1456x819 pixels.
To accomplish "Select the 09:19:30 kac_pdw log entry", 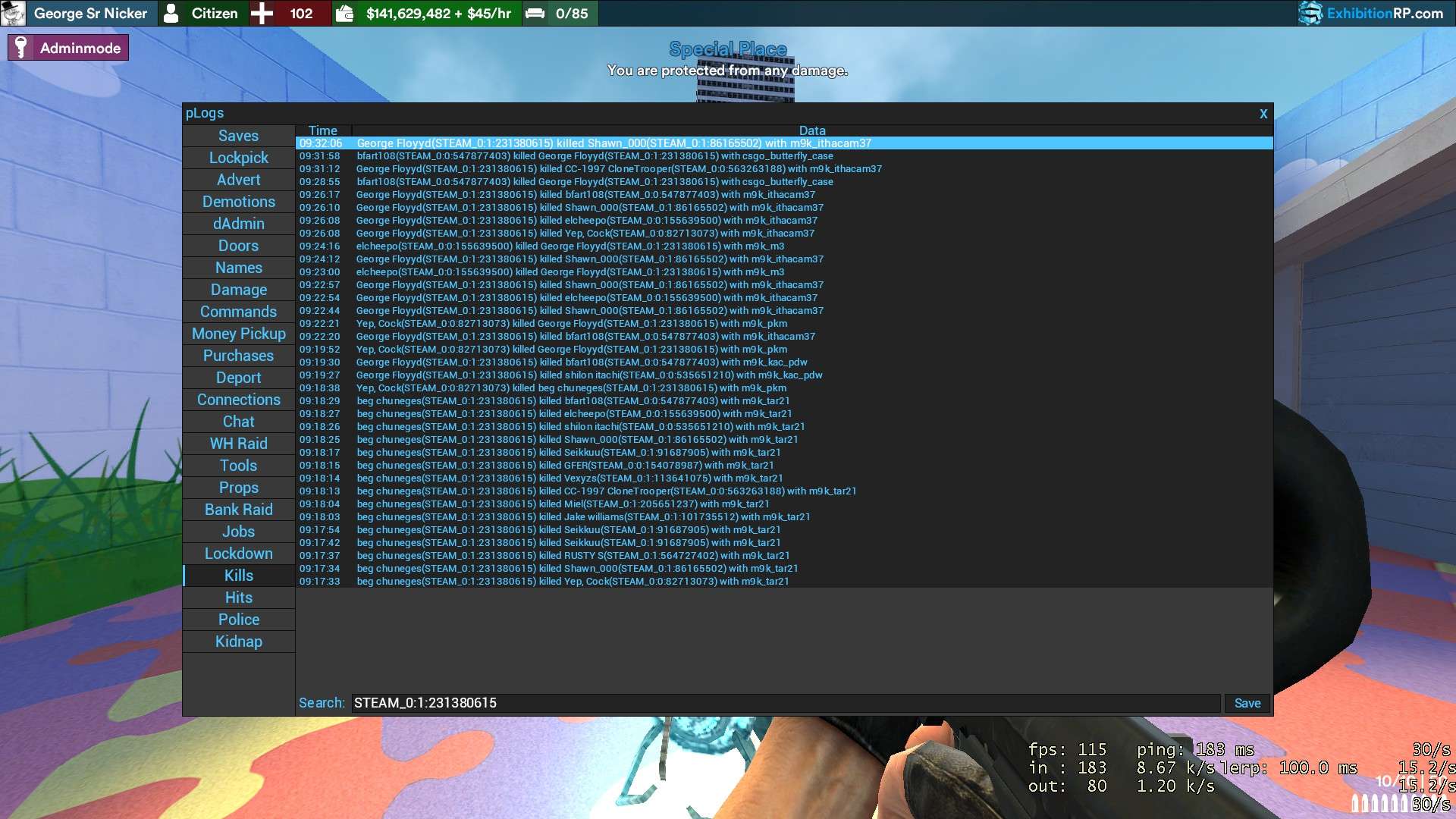I will click(x=784, y=362).
